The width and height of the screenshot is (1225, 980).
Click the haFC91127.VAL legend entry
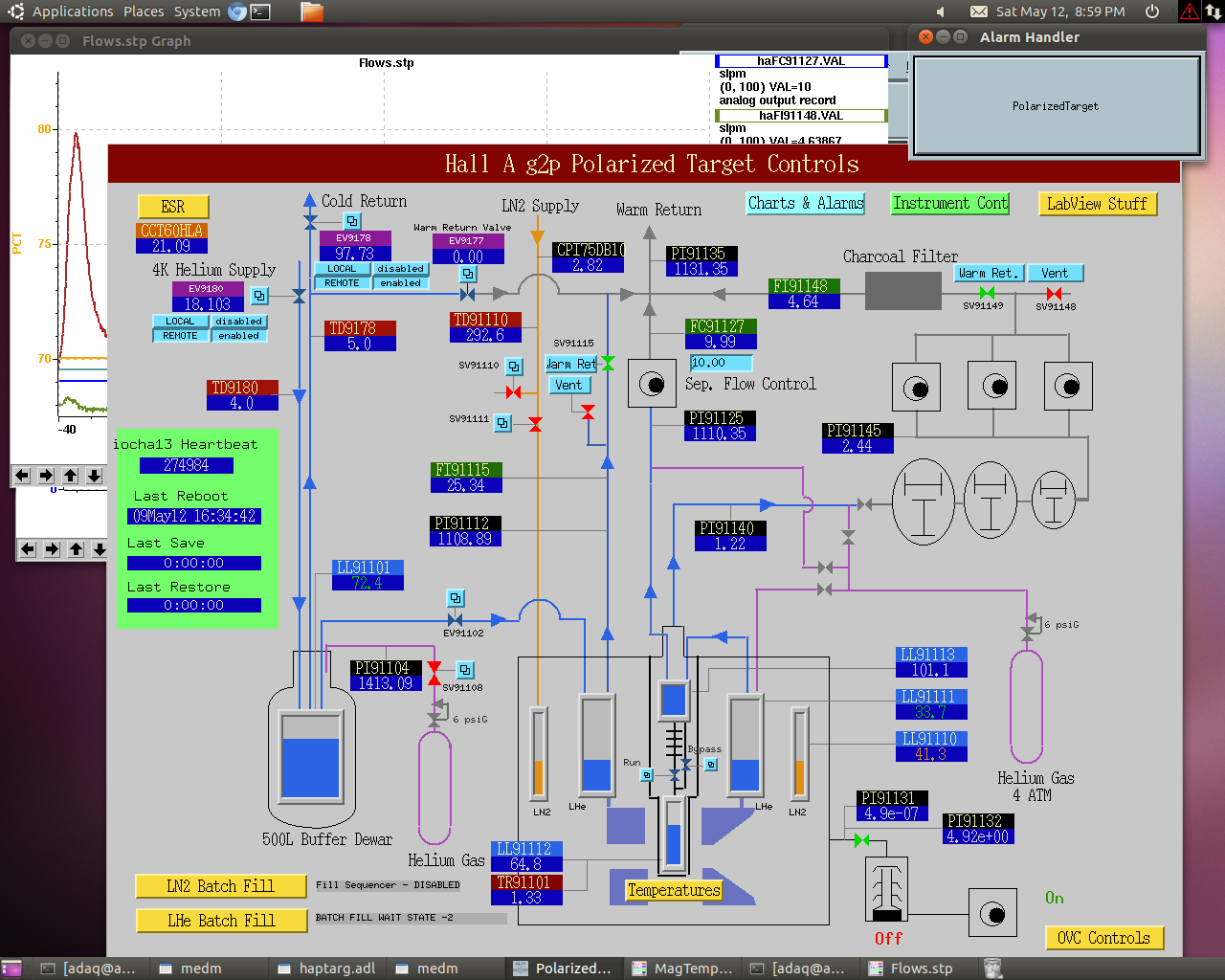coord(801,61)
